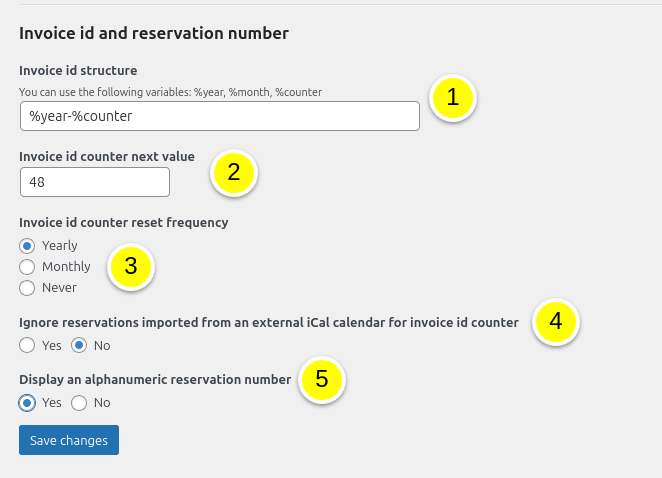Select Yearly counter reset frequency

[27, 245]
